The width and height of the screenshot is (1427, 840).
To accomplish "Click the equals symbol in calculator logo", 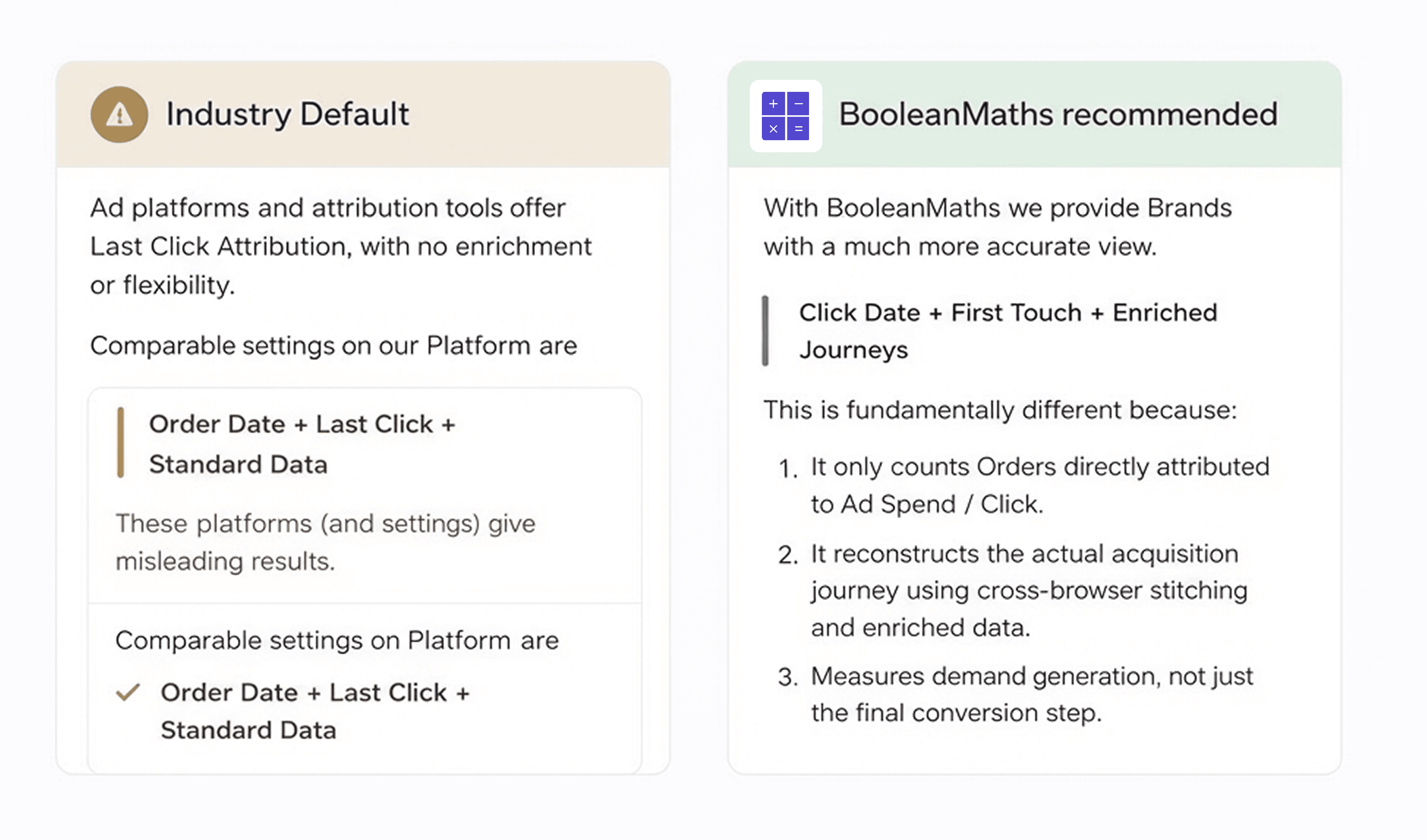I will point(798,129).
